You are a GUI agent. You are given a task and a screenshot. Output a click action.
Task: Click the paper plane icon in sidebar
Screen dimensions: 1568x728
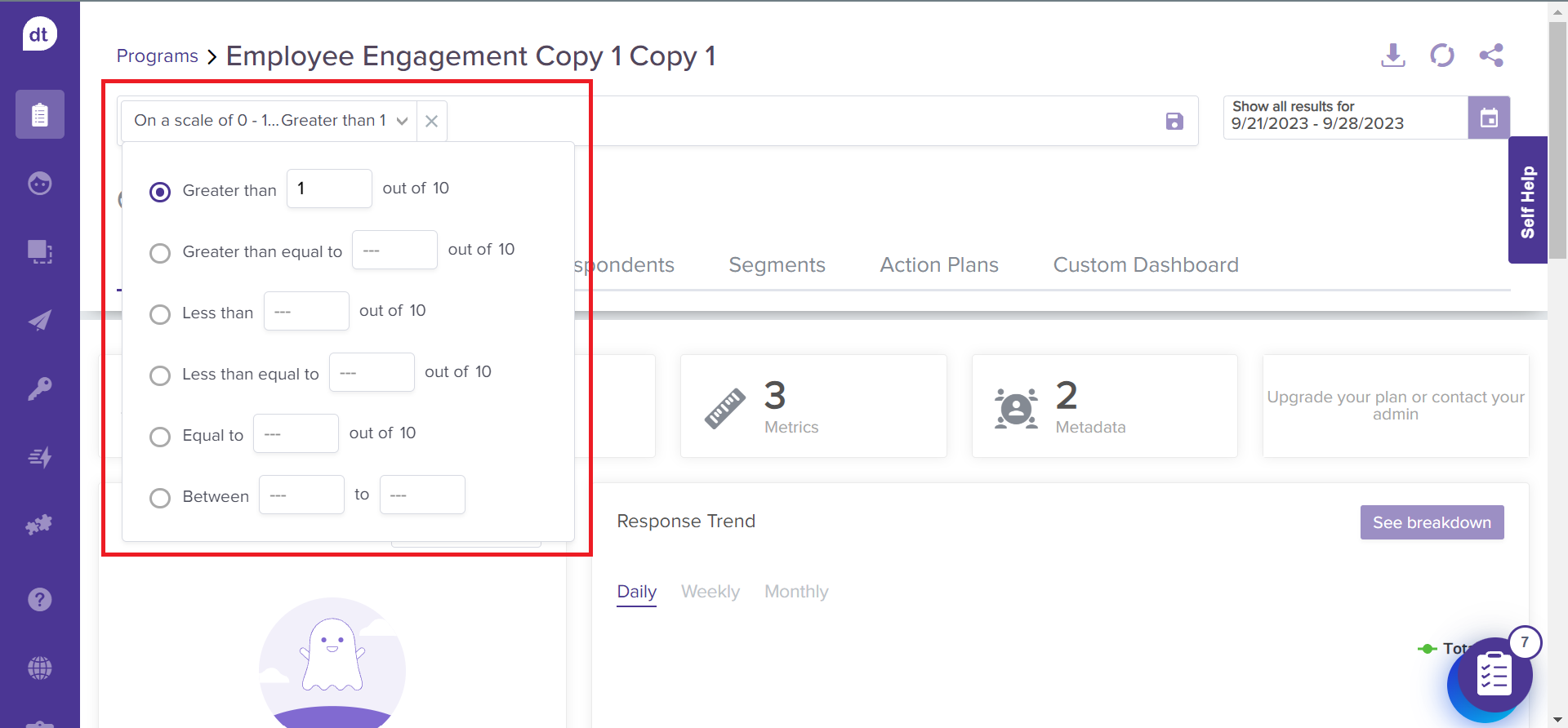(39, 320)
